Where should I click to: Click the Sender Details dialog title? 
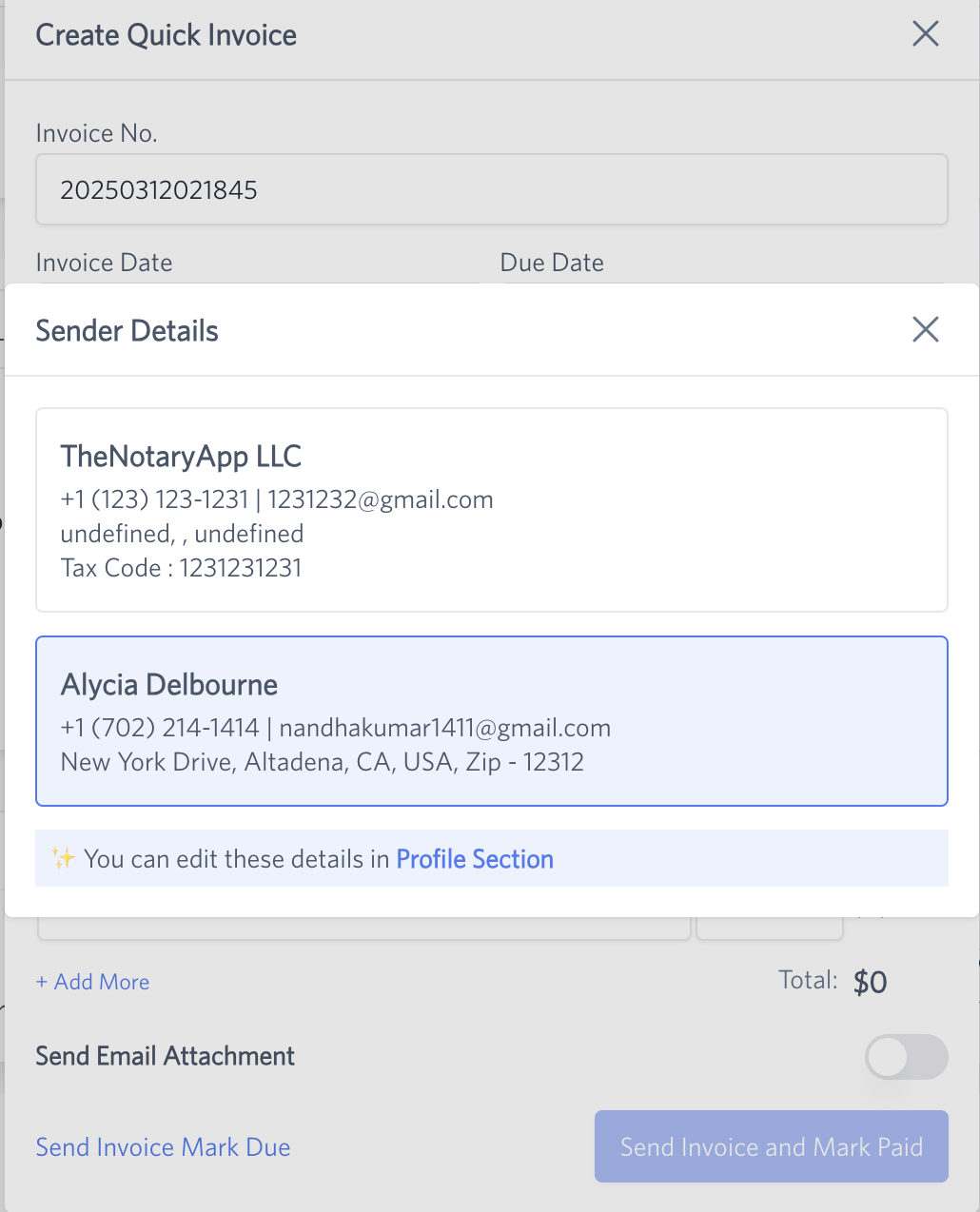pyautogui.click(x=127, y=330)
